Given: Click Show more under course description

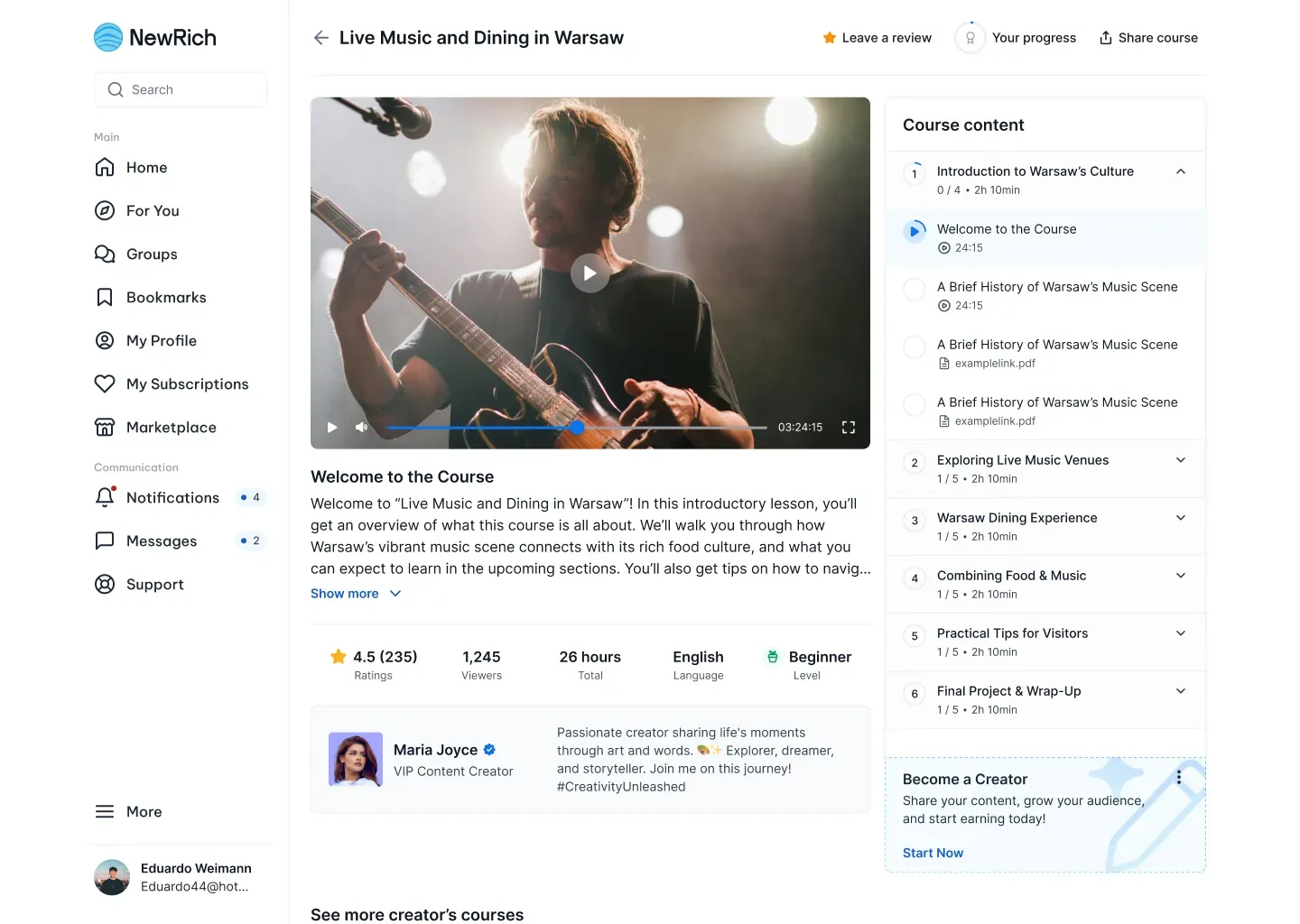Looking at the screenshot, I should [x=344, y=593].
